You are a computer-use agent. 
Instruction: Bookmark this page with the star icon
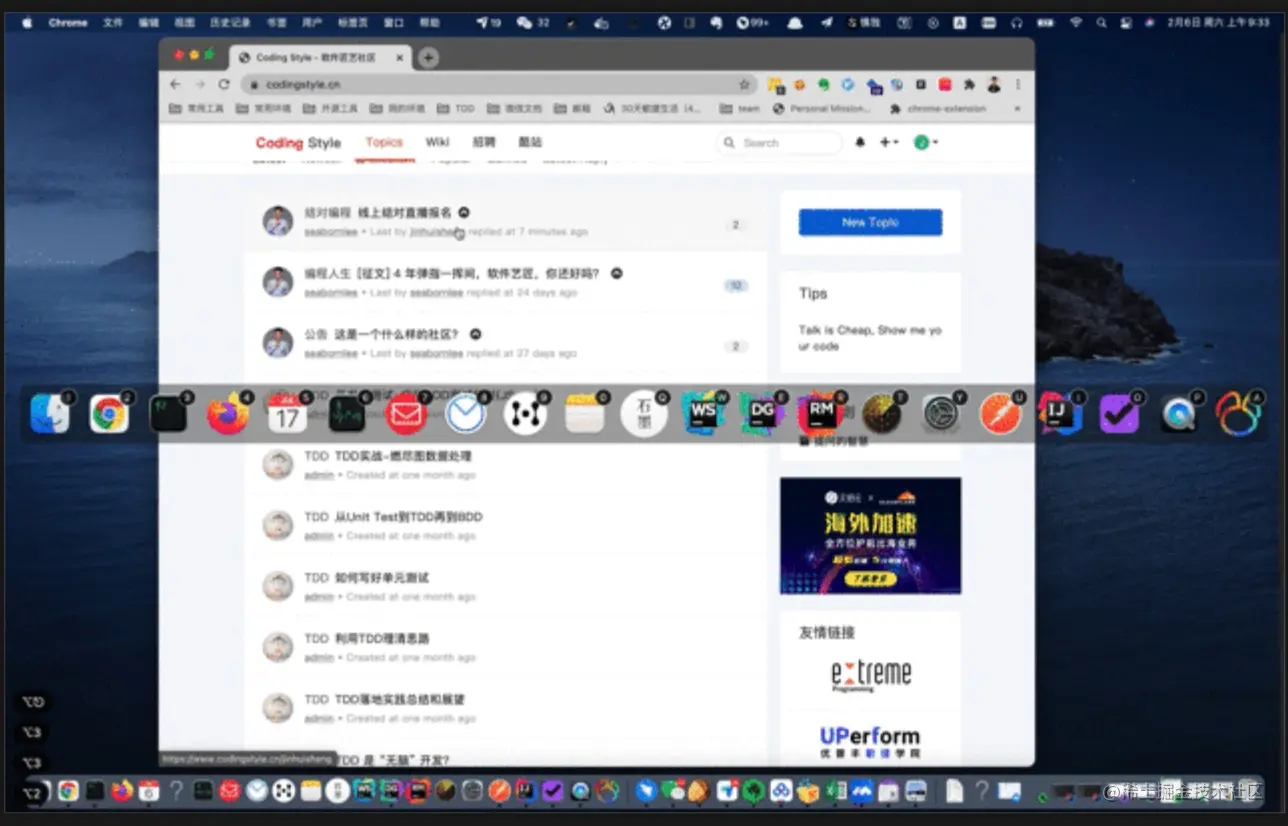(x=744, y=85)
